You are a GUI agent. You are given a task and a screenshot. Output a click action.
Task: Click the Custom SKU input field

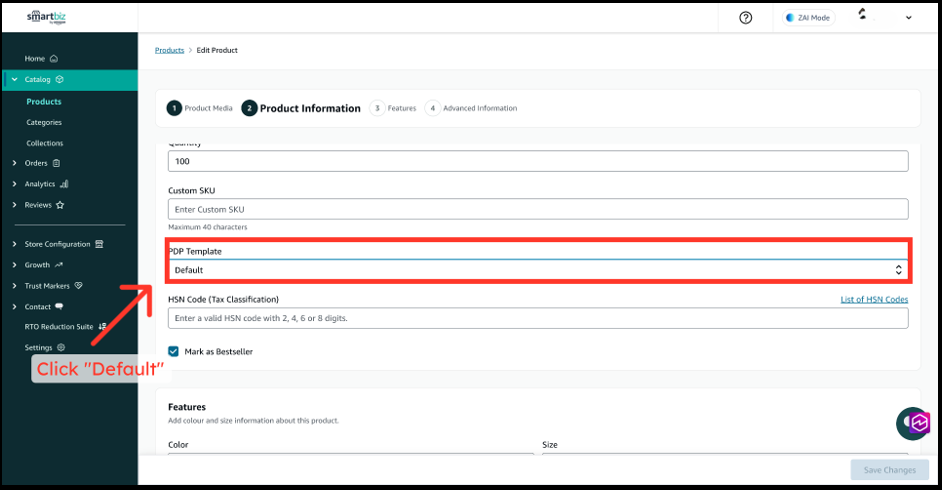click(538, 209)
